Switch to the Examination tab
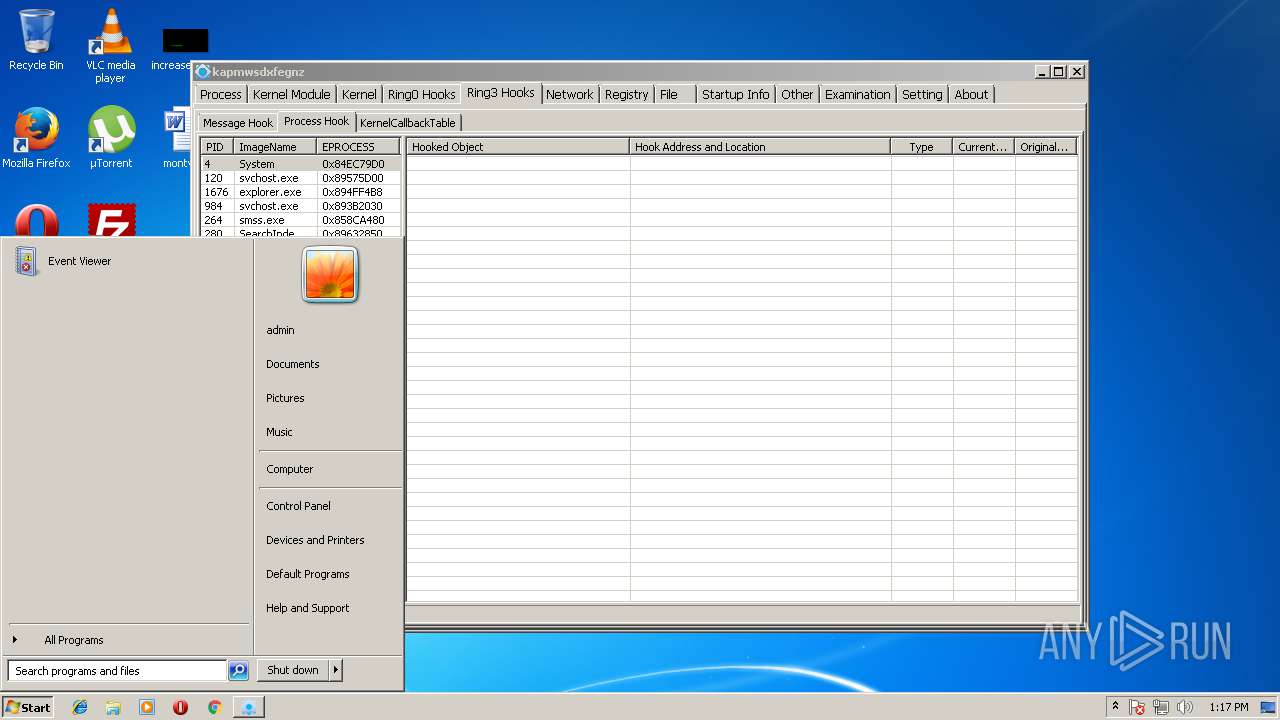The height and width of the screenshot is (720, 1280). [x=857, y=94]
